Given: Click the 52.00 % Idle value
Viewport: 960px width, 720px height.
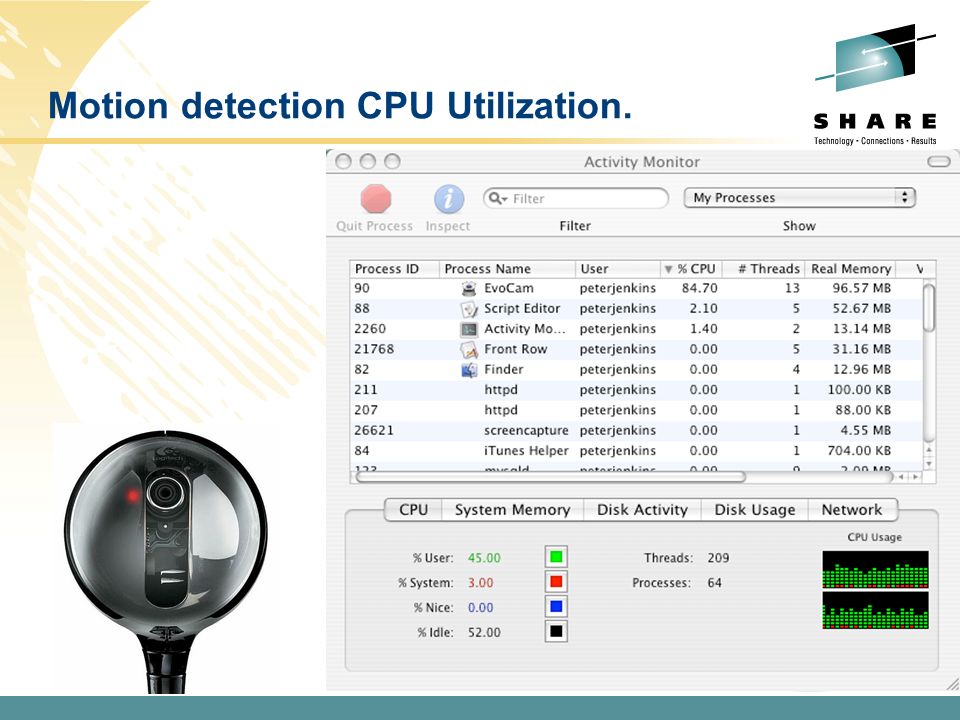Looking at the screenshot, I should coord(484,632).
